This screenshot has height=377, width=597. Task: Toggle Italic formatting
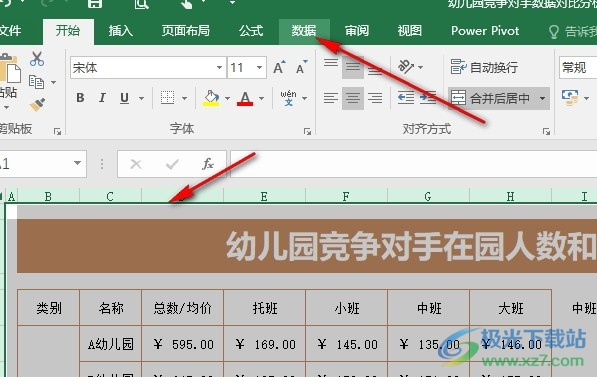tap(102, 98)
